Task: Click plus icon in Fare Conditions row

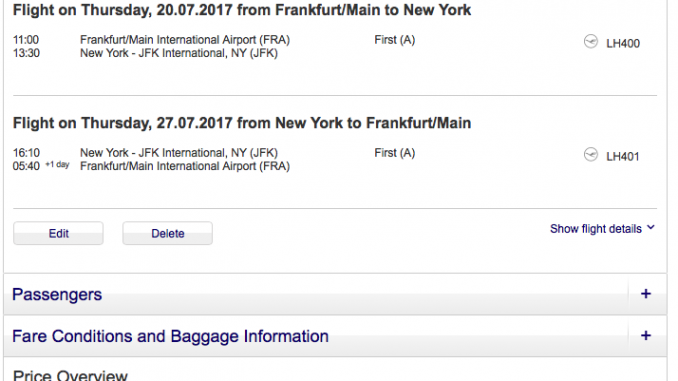Action: (x=646, y=336)
